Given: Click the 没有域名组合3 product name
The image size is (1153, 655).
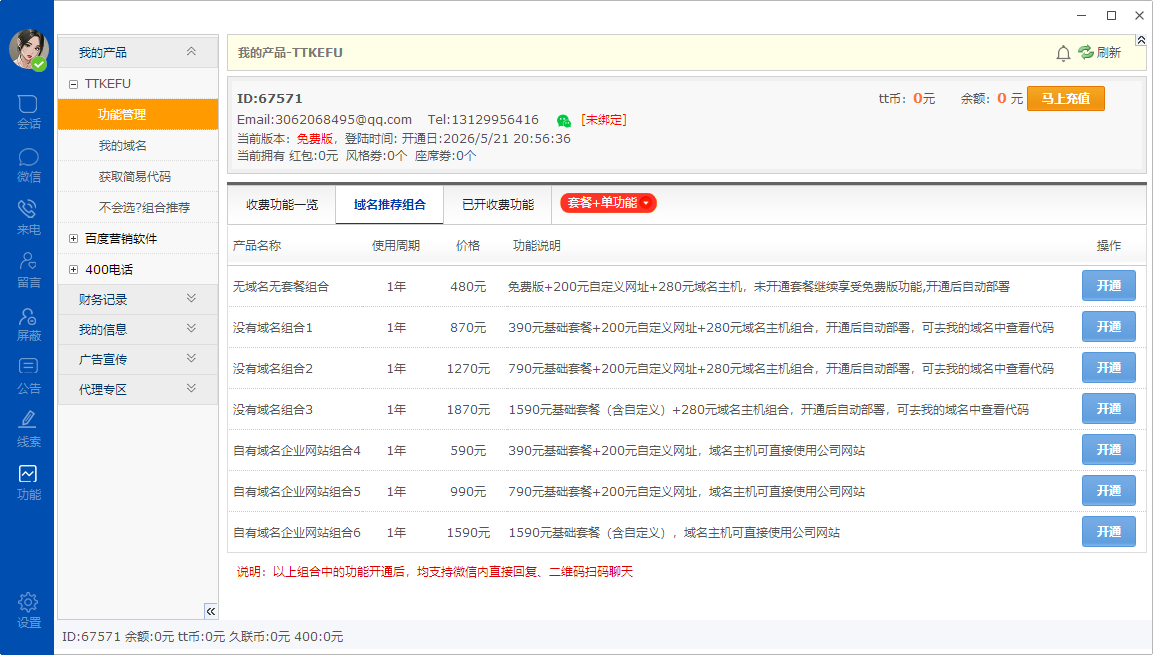Looking at the screenshot, I should (273, 409).
